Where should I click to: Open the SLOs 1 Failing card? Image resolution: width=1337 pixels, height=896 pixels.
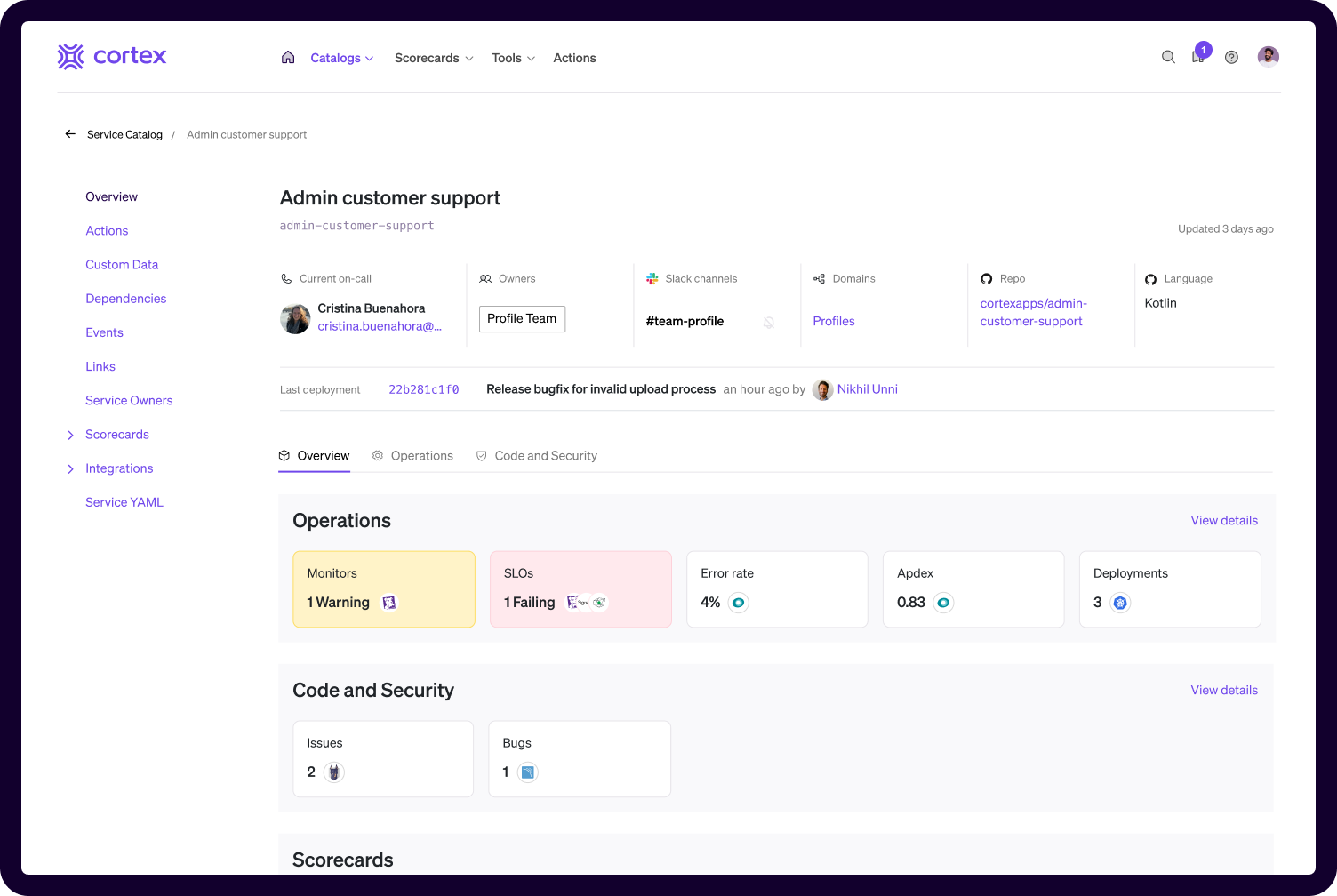[580, 589]
